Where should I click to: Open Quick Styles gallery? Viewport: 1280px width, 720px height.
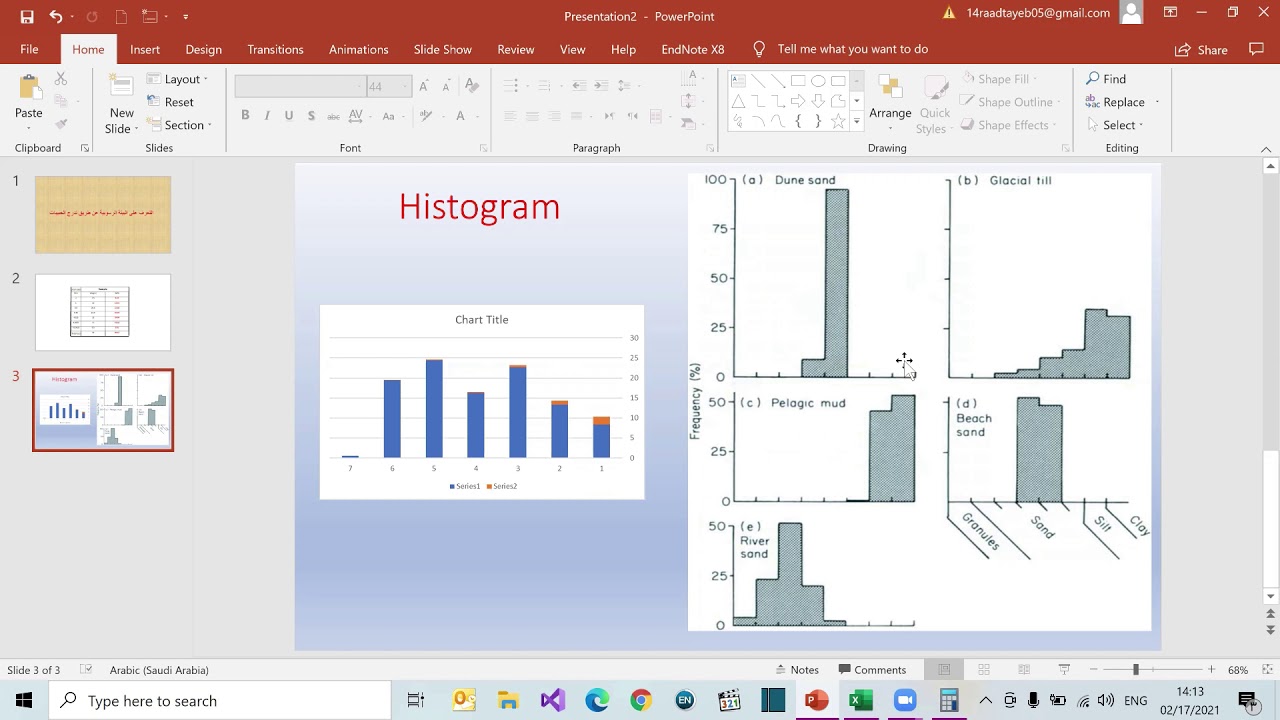[934, 105]
